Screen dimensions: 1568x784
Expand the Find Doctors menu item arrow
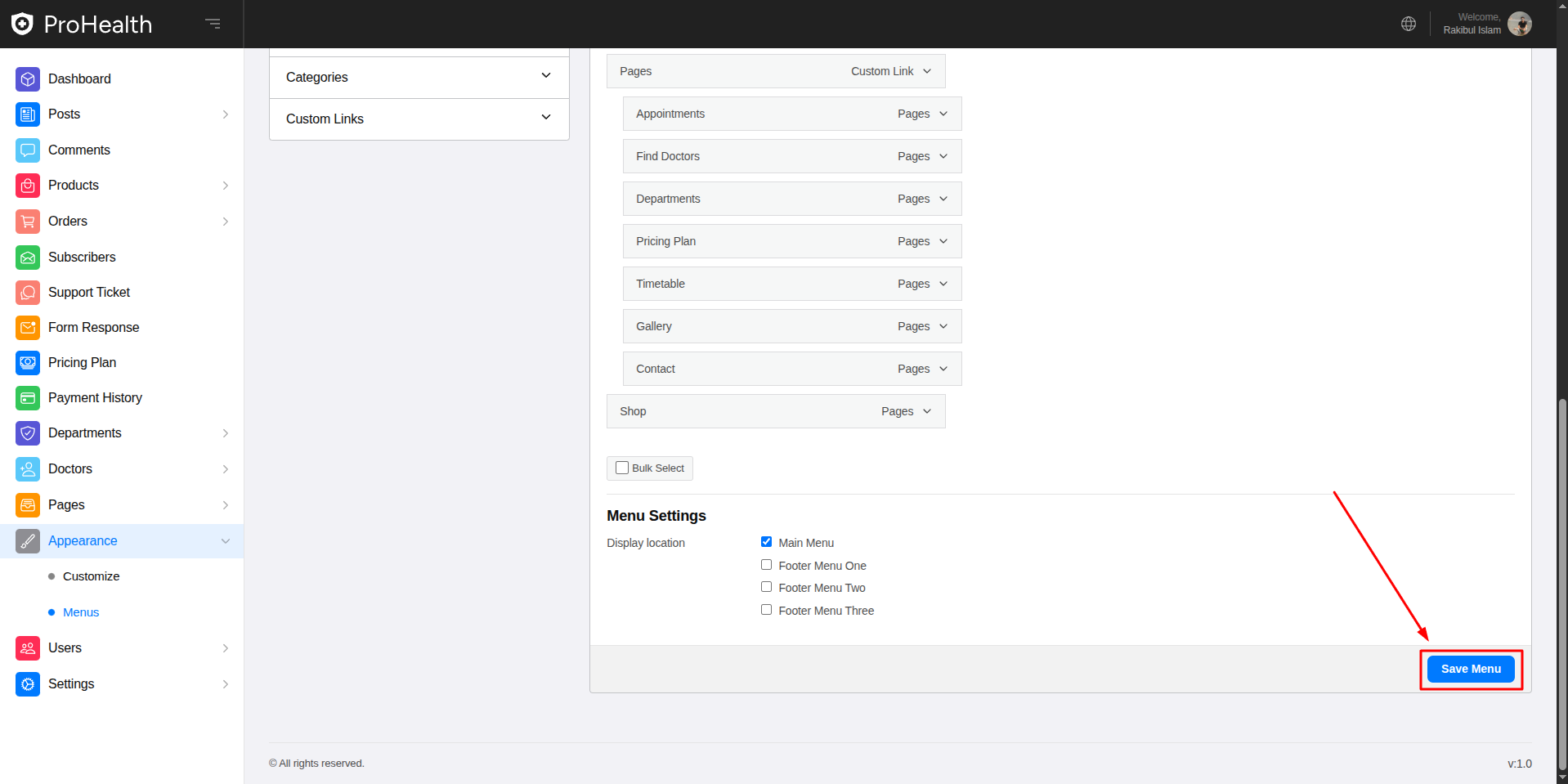943,156
